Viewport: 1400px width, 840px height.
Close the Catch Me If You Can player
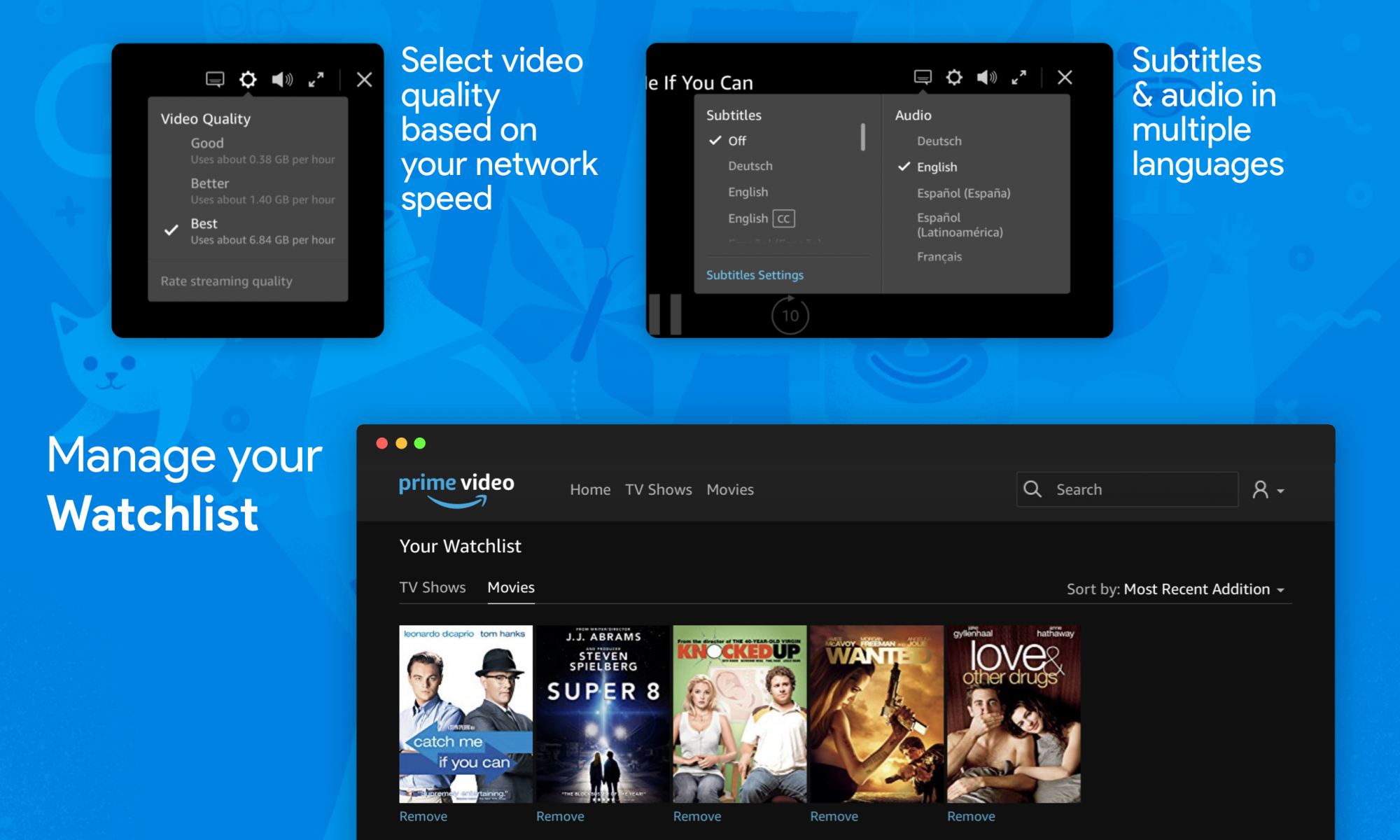1065,77
